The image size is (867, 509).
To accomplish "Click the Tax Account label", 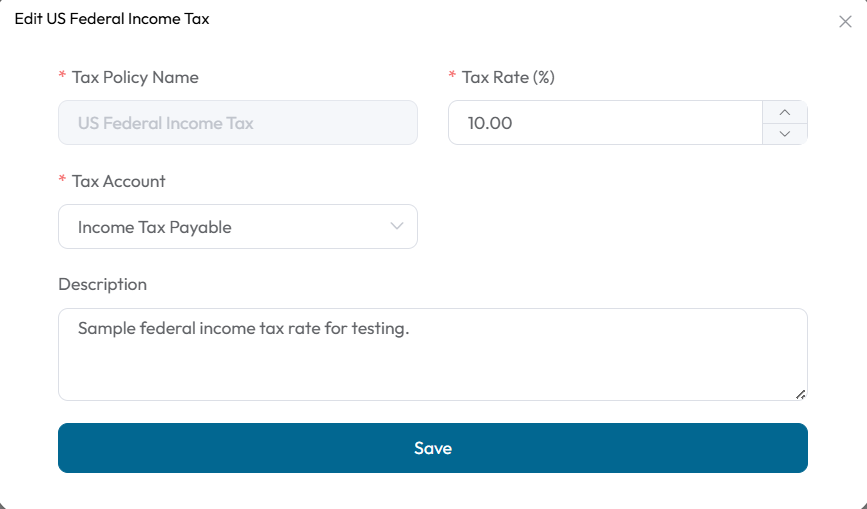I will click(118, 181).
